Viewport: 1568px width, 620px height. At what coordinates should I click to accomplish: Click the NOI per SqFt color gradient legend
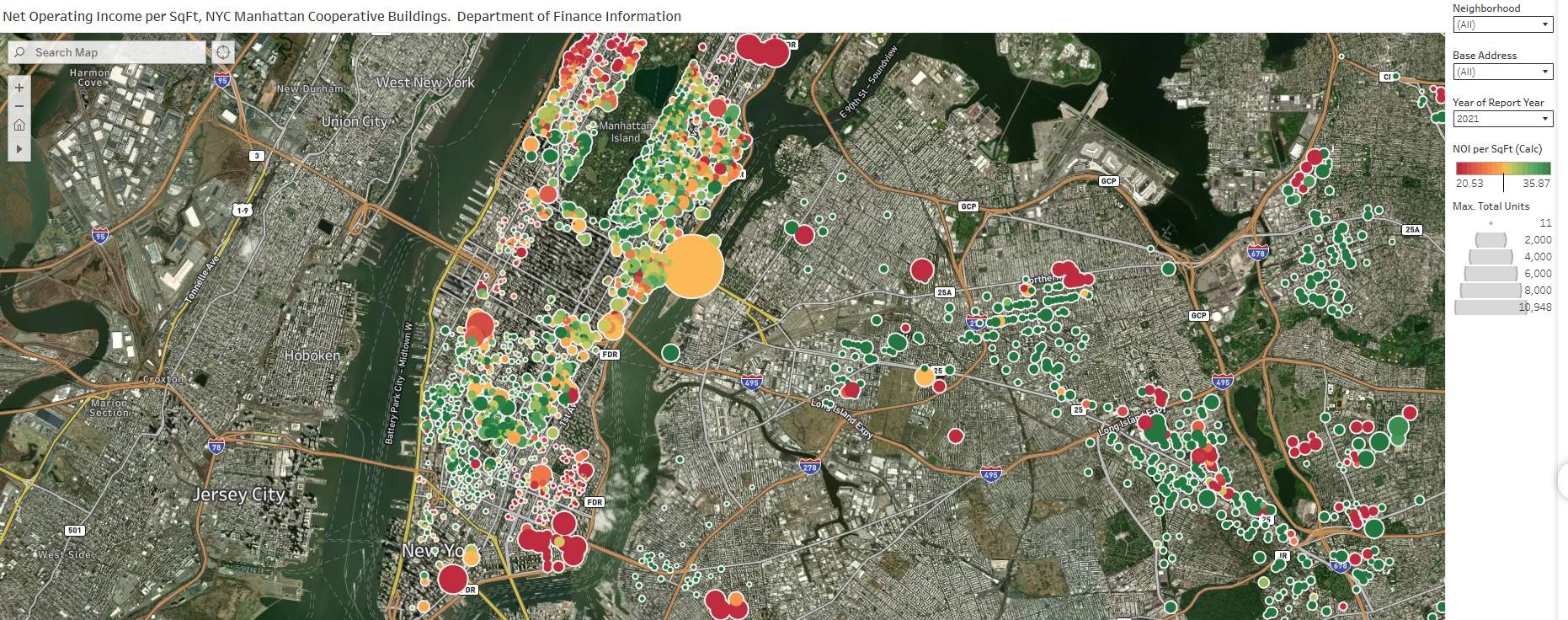coord(1502,168)
